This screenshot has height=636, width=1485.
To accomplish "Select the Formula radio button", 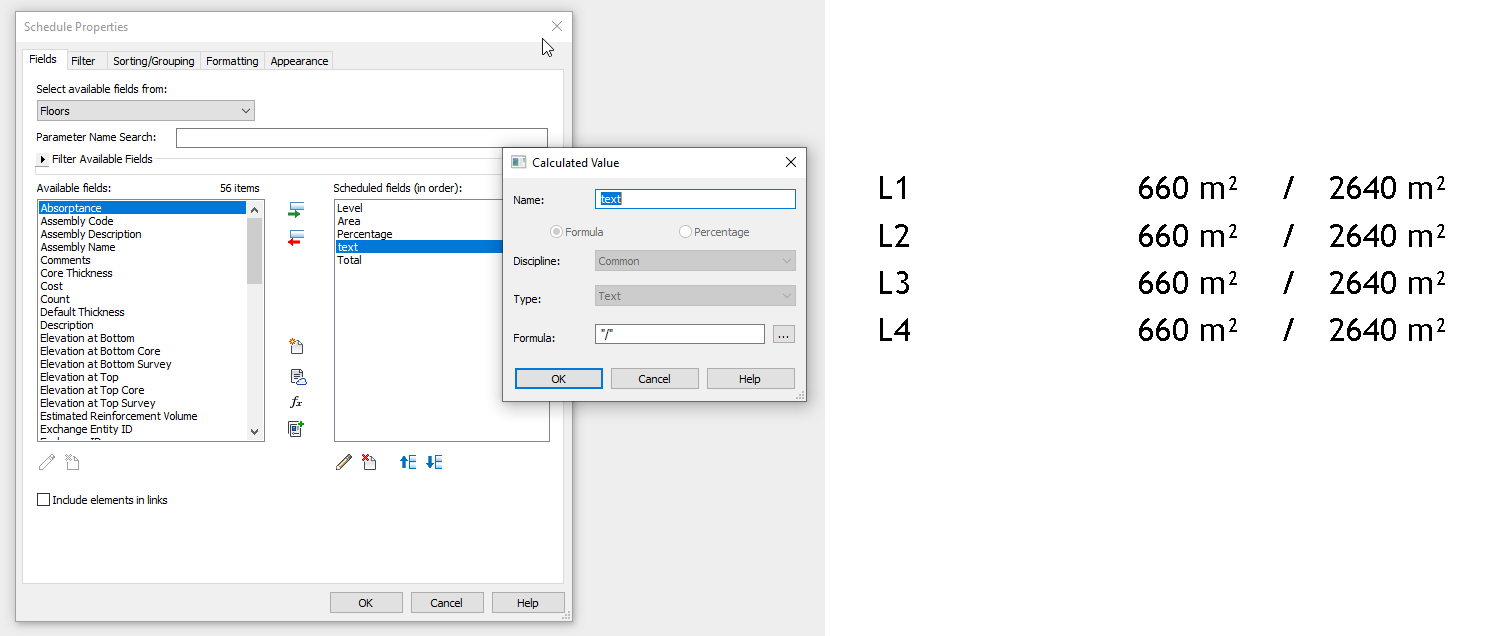I will [558, 231].
